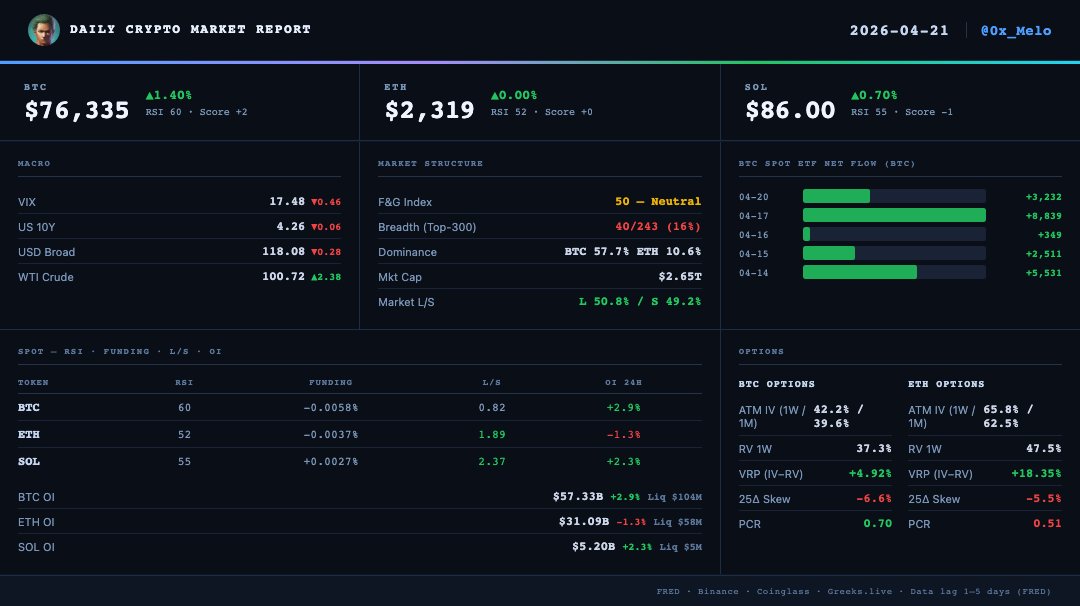The image size is (1080, 606).
Task: Select the ETF flow value +349
Action: (1050, 235)
